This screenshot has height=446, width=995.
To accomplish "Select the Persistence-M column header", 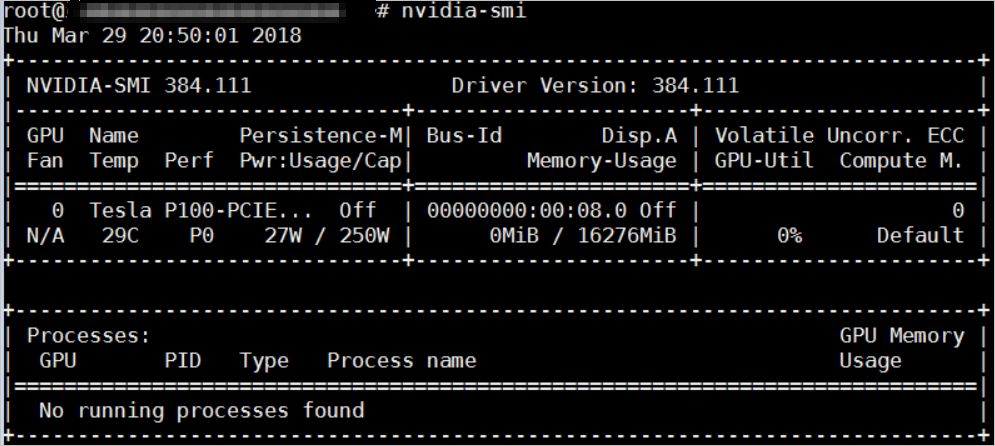I will point(321,136).
